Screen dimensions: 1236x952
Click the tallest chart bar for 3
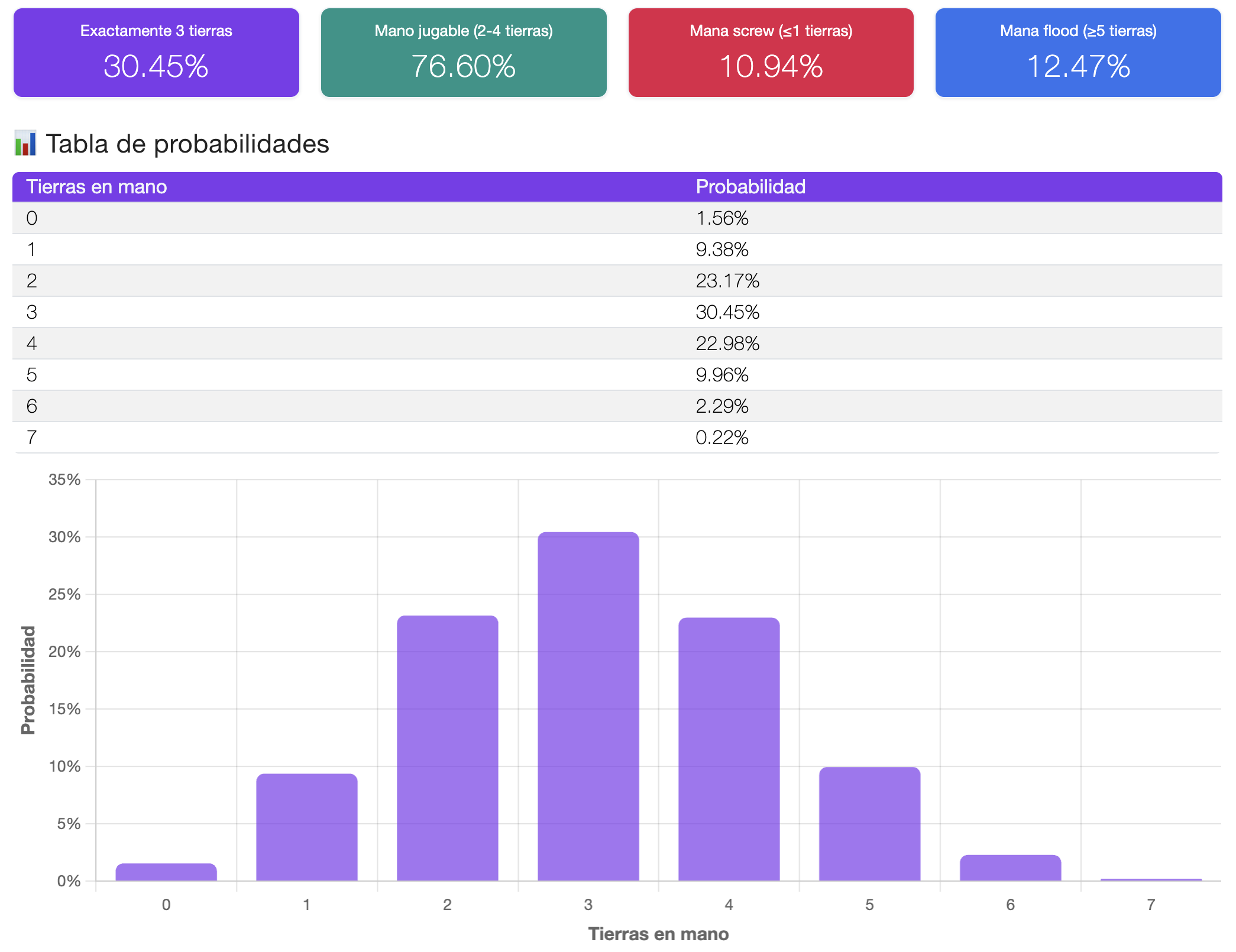coord(588,707)
